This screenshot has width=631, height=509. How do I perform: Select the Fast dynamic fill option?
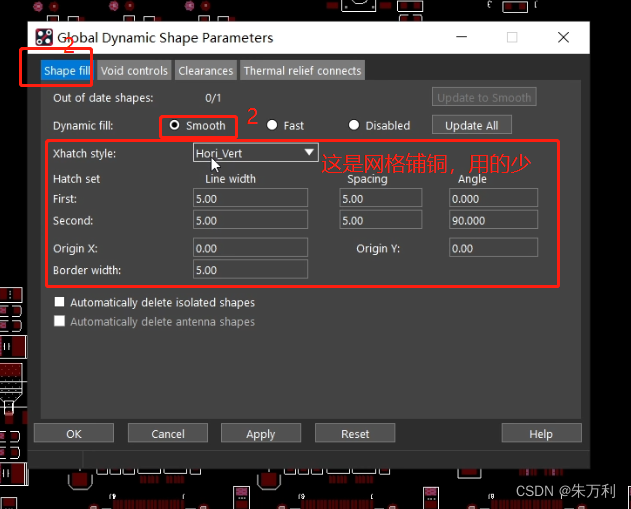[x=273, y=126]
